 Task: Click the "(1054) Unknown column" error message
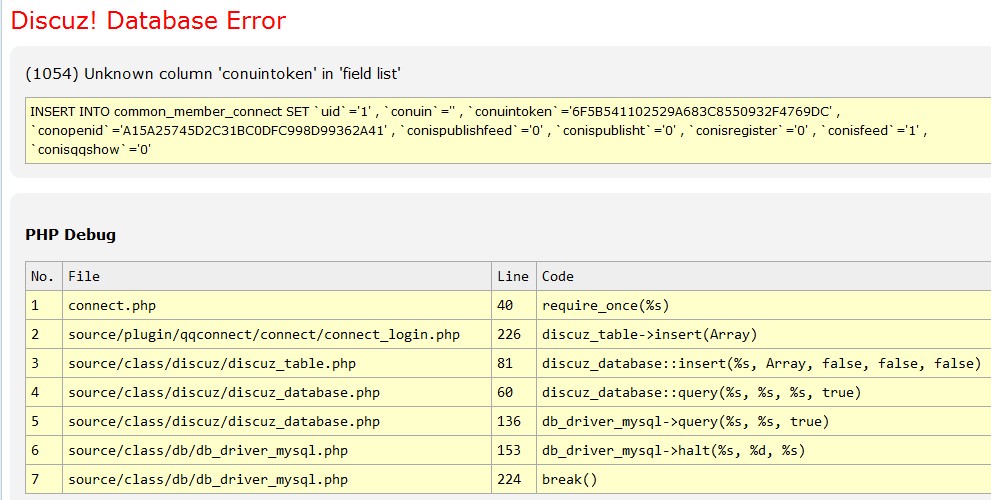tap(213, 73)
